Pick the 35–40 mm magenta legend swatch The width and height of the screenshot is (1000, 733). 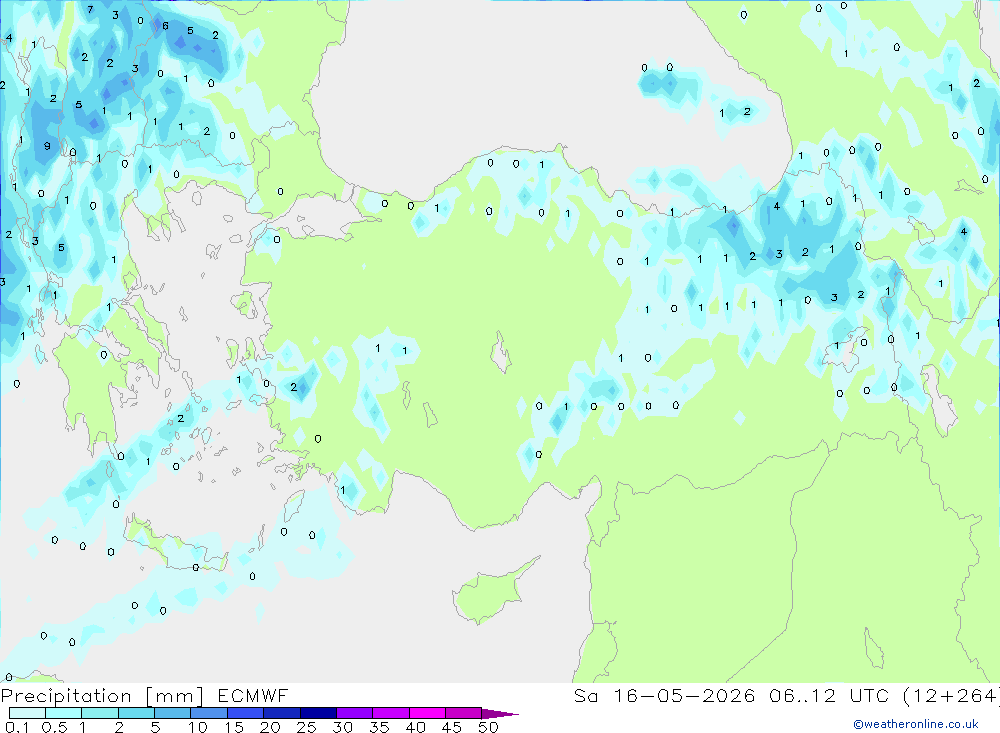point(391,713)
